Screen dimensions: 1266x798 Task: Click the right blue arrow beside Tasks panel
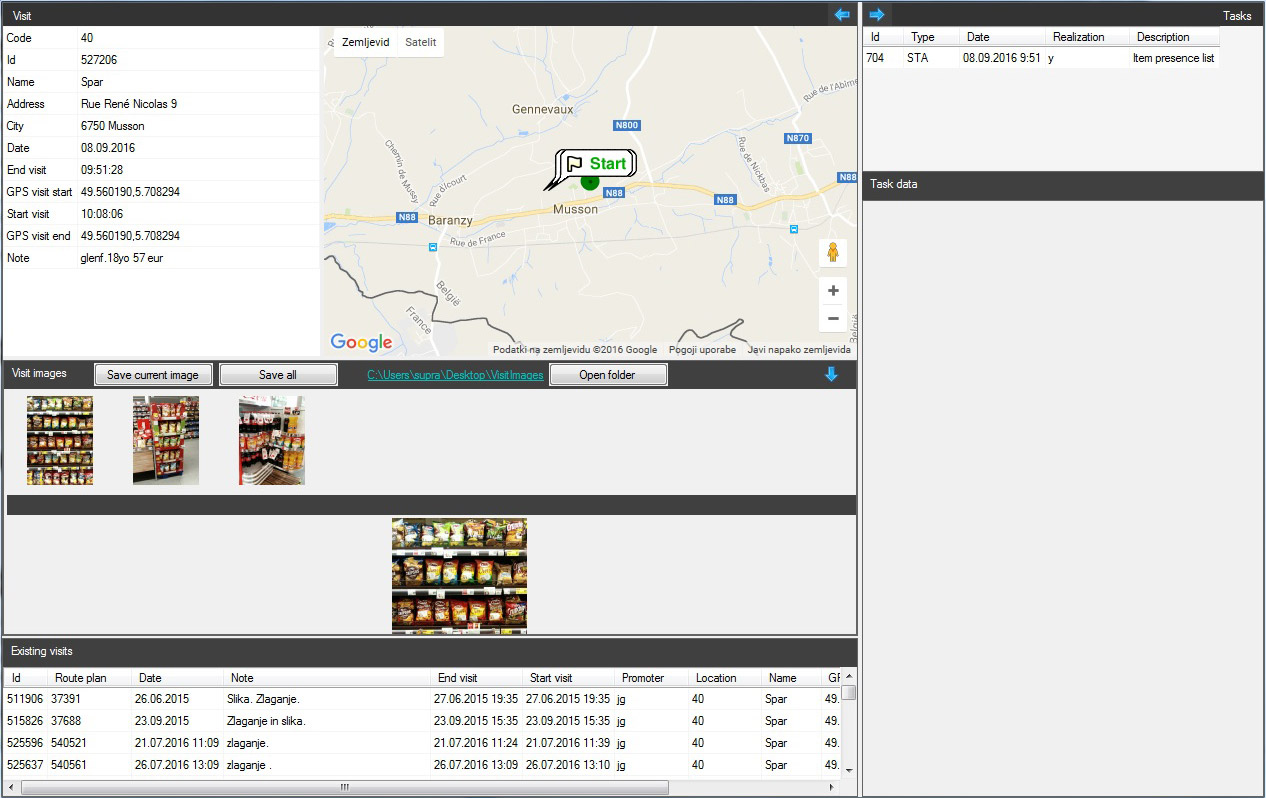[x=877, y=15]
